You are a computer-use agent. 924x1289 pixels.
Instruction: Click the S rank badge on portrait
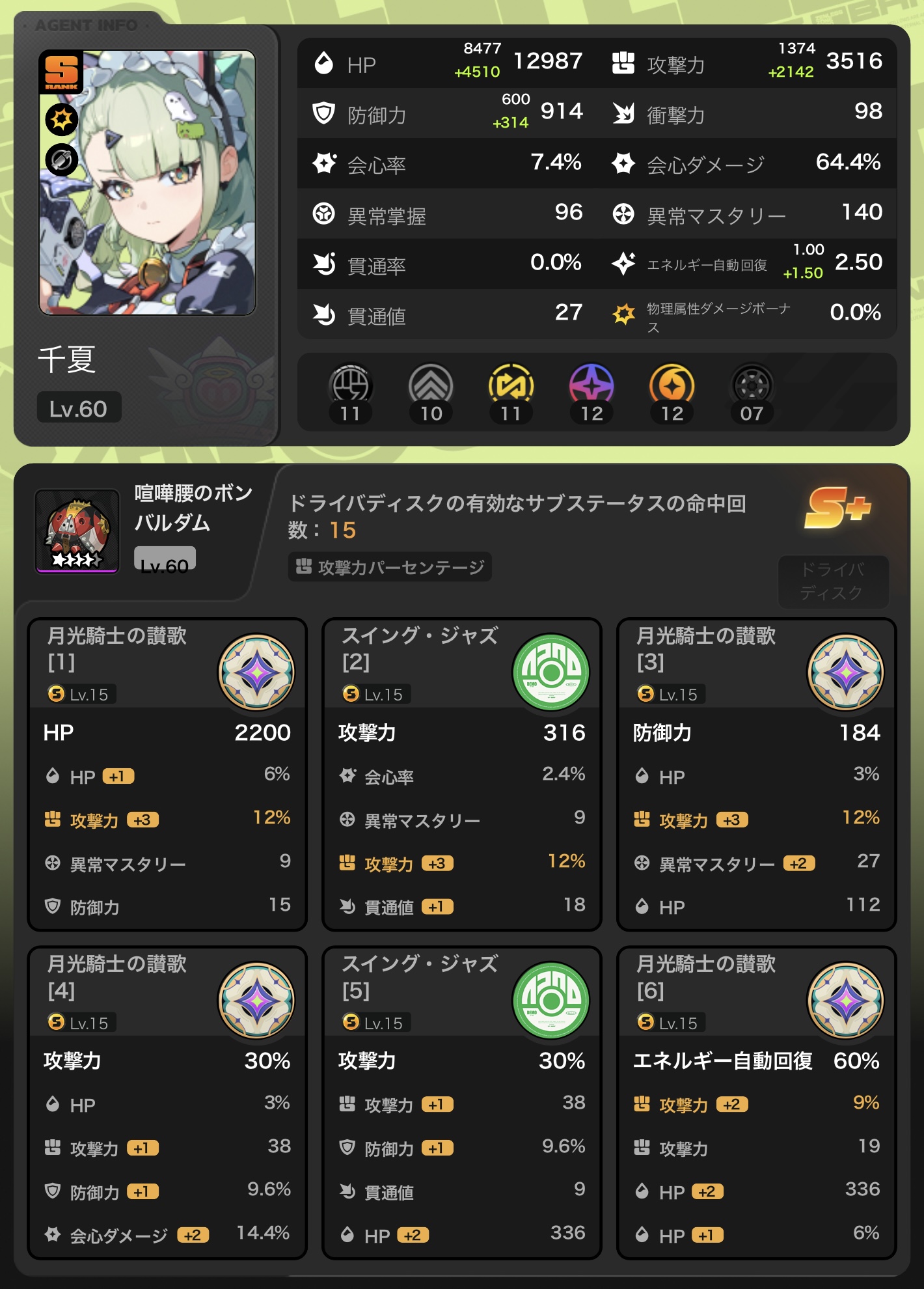[x=61, y=72]
